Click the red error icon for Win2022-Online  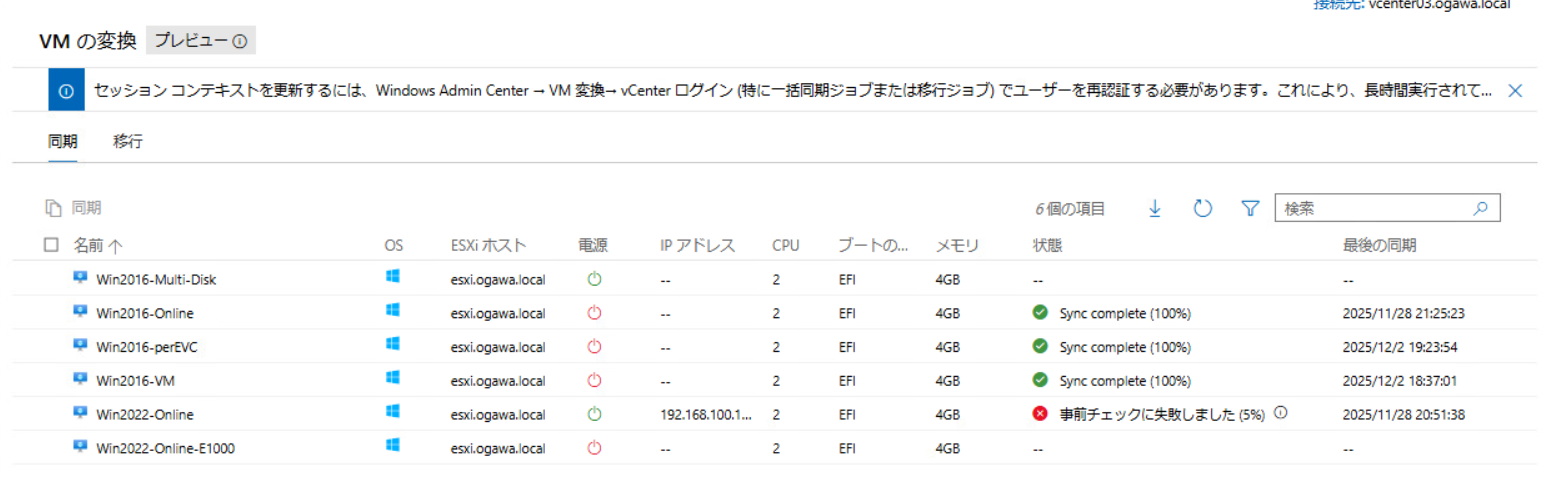(1039, 414)
